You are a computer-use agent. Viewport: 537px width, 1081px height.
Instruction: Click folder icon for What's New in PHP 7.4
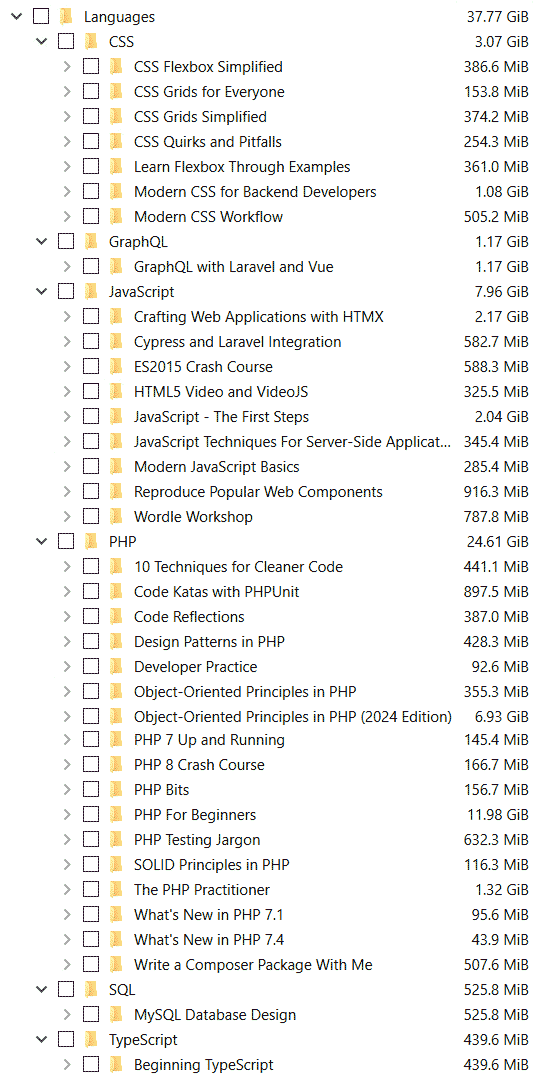[x=116, y=940]
